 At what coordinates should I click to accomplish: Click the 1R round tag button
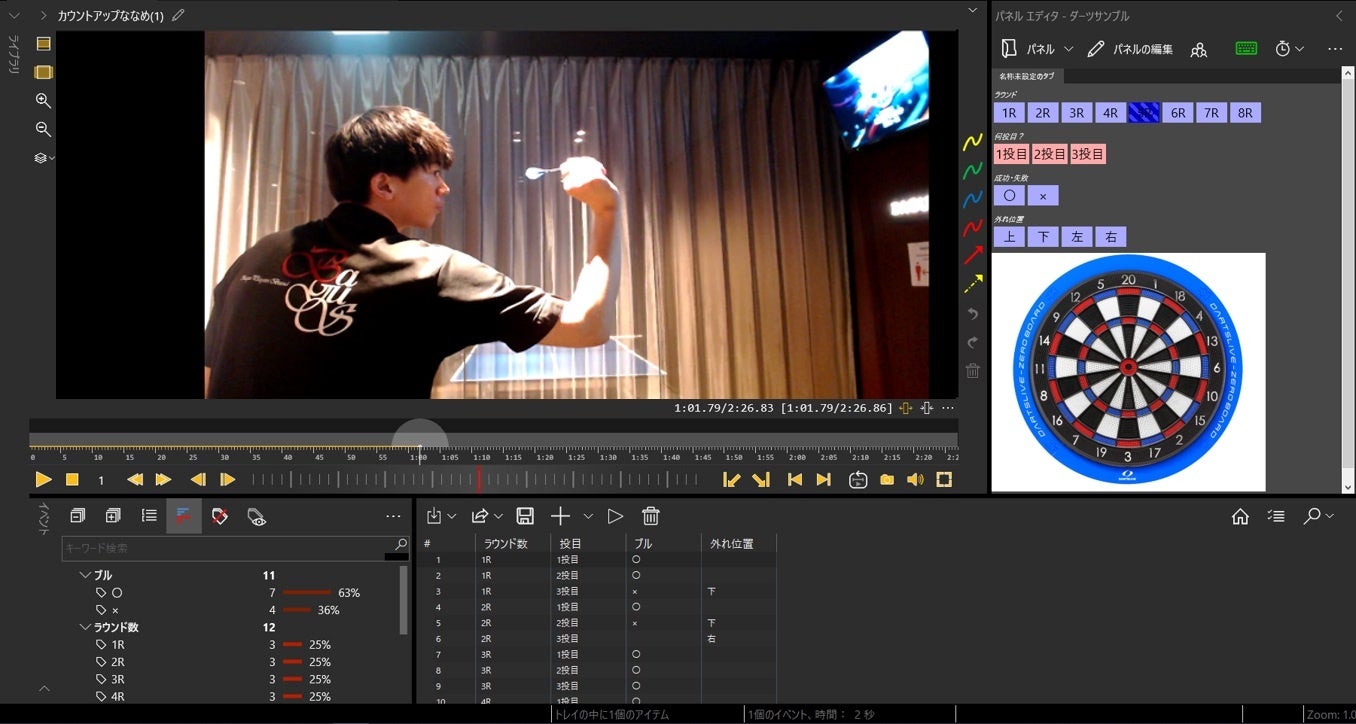(x=1009, y=113)
